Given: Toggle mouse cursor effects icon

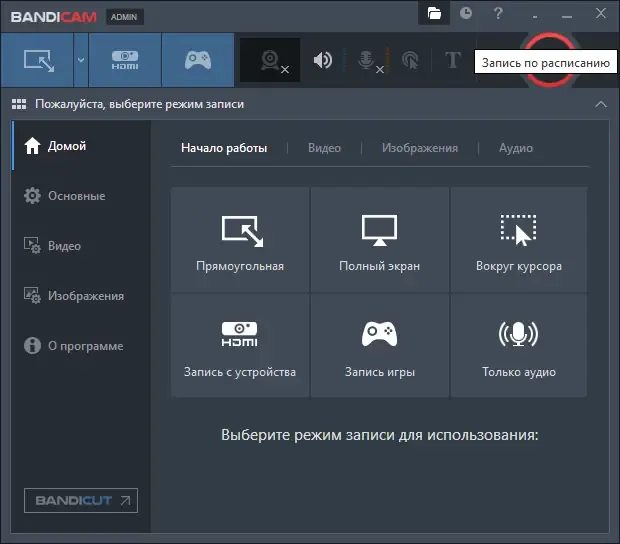Looking at the screenshot, I should tap(410, 60).
